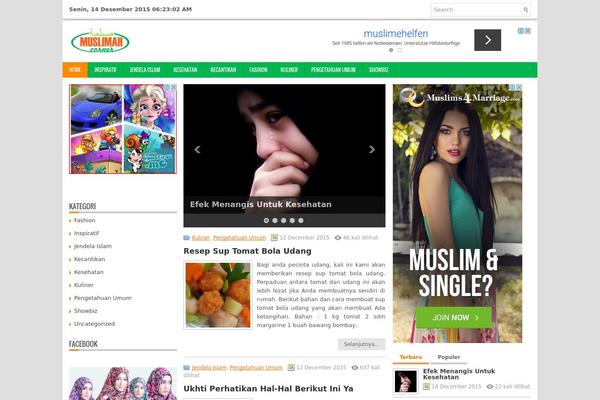
Task: Open the Efek Menangis Untuk Kesehatan slide title
Action: [261, 204]
